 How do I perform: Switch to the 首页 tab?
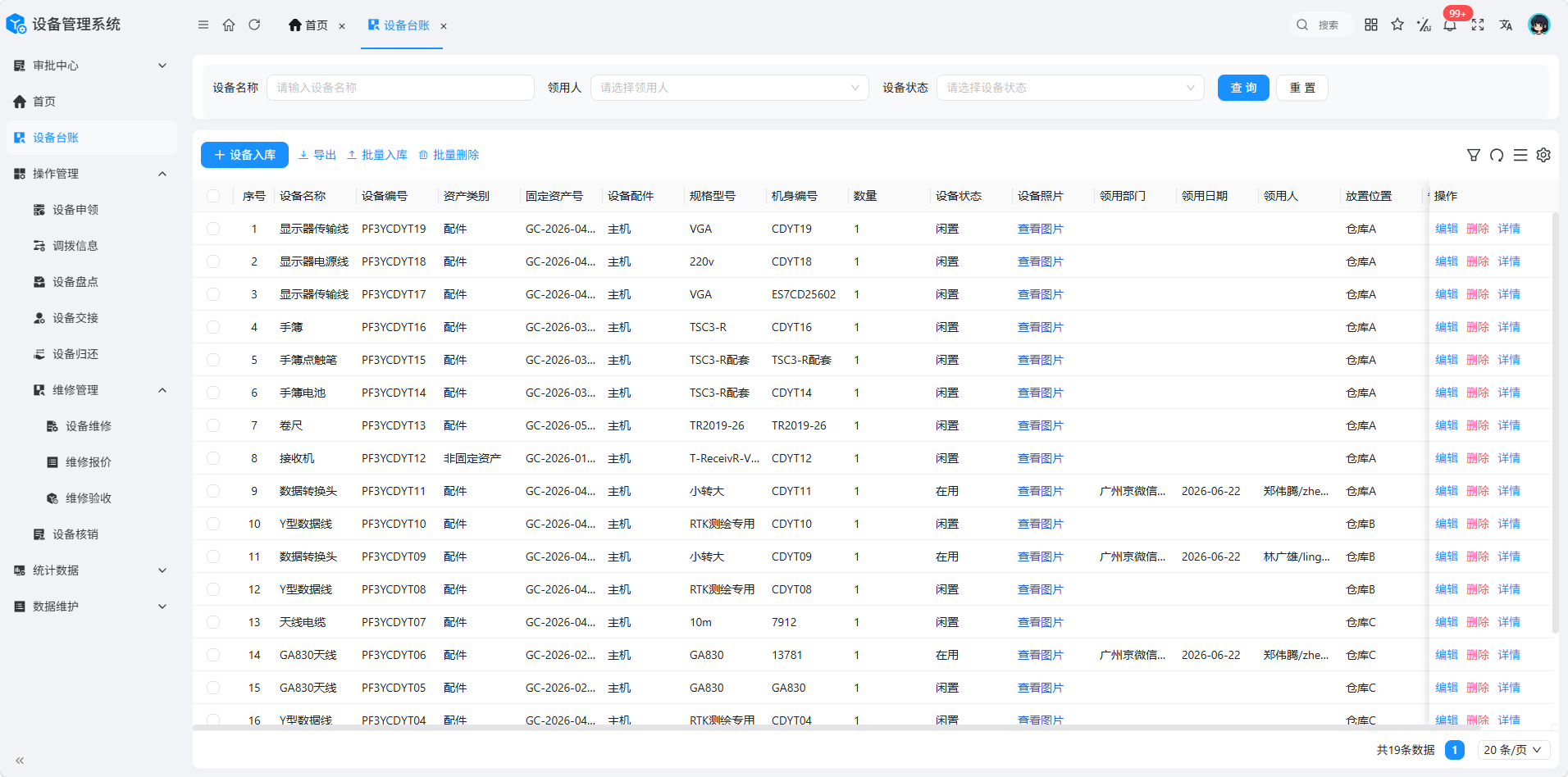point(308,25)
